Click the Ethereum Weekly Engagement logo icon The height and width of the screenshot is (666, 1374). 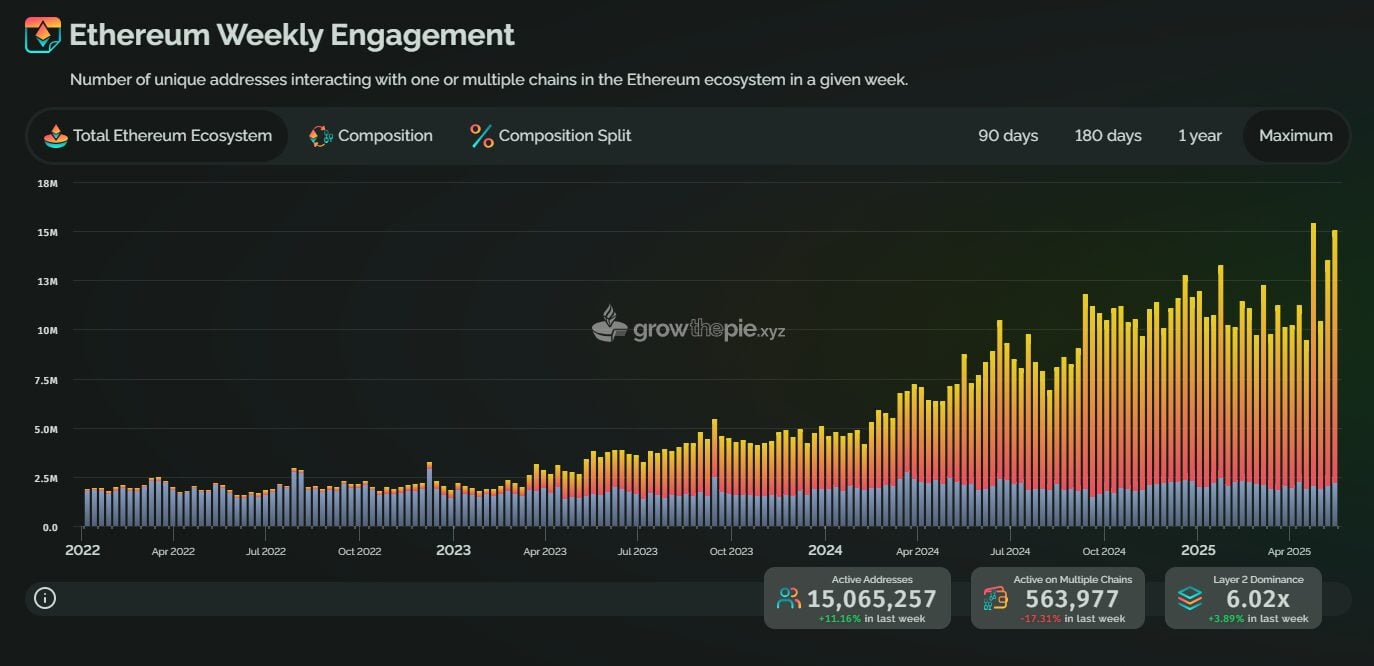point(42,36)
